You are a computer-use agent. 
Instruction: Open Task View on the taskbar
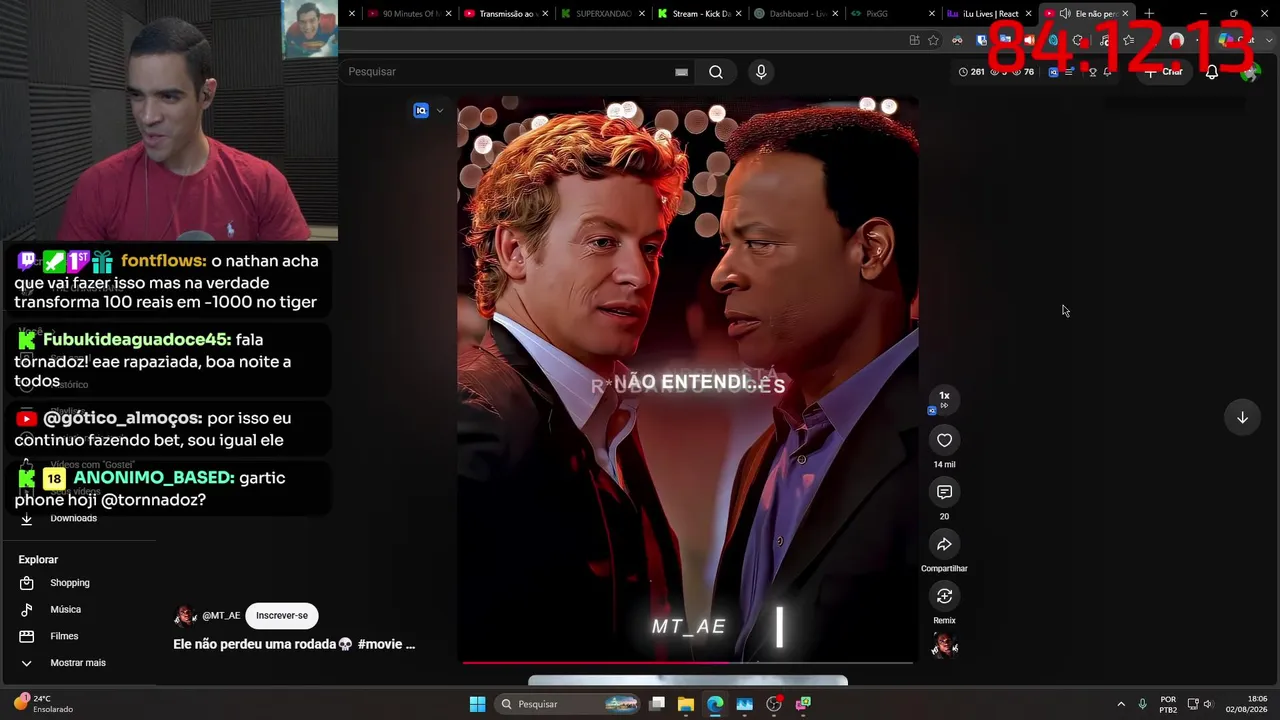pyautogui.click(x=657, y=704)
